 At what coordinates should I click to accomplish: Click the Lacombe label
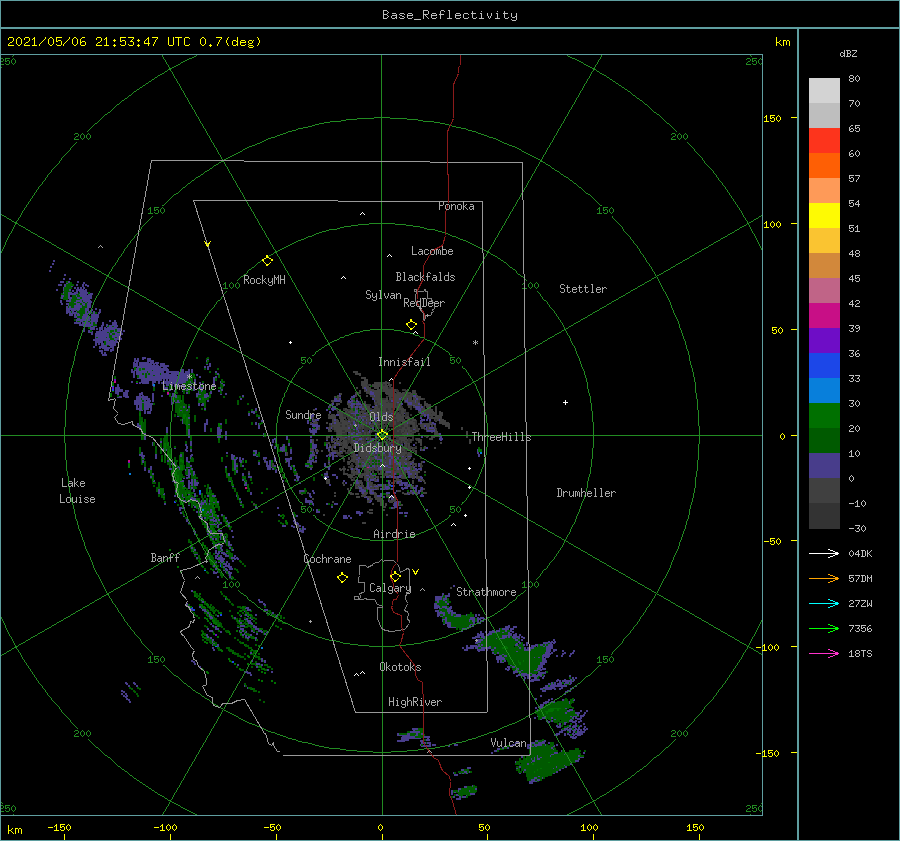coord(432,251)
